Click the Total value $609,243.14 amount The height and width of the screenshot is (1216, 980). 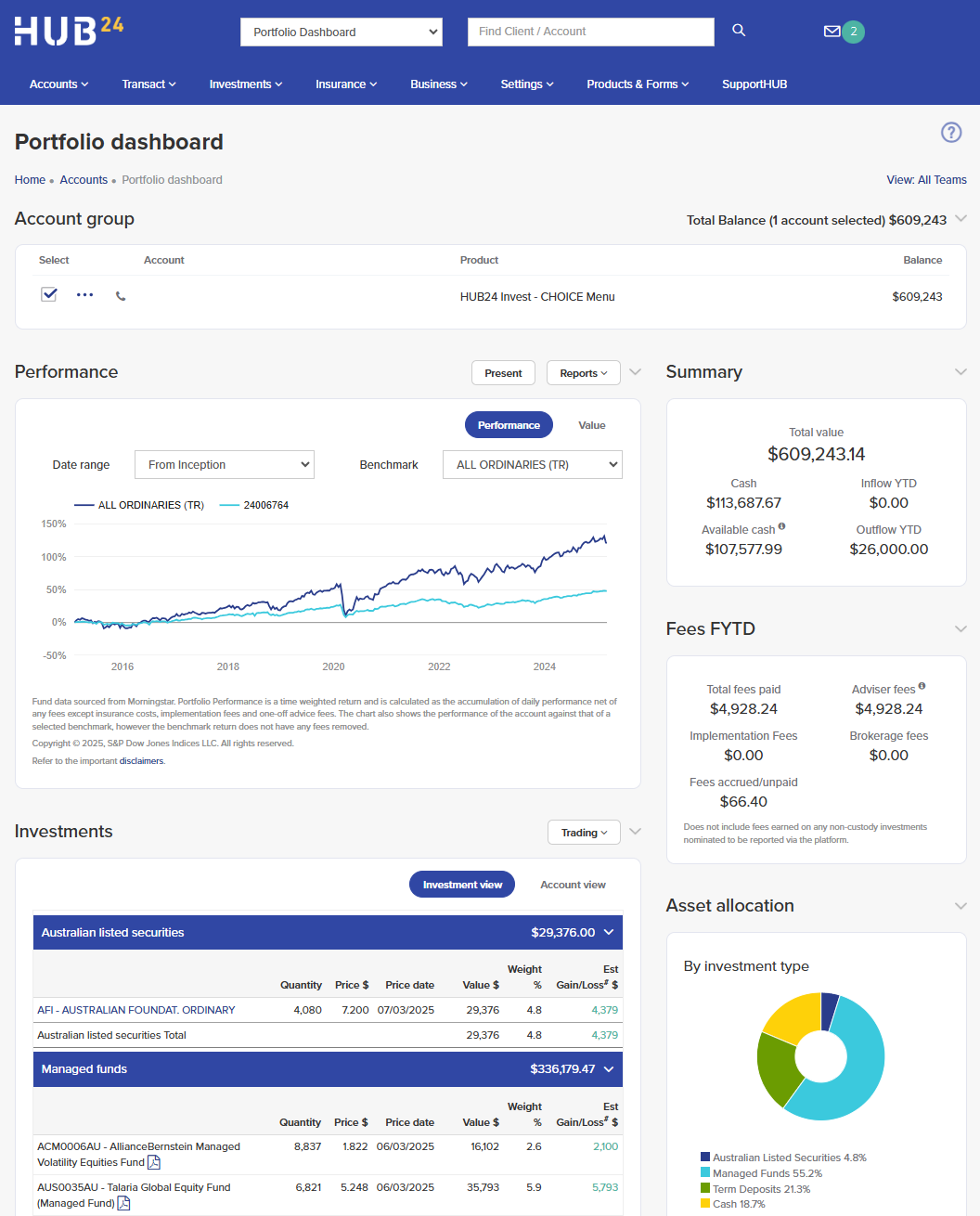(817, 454)
